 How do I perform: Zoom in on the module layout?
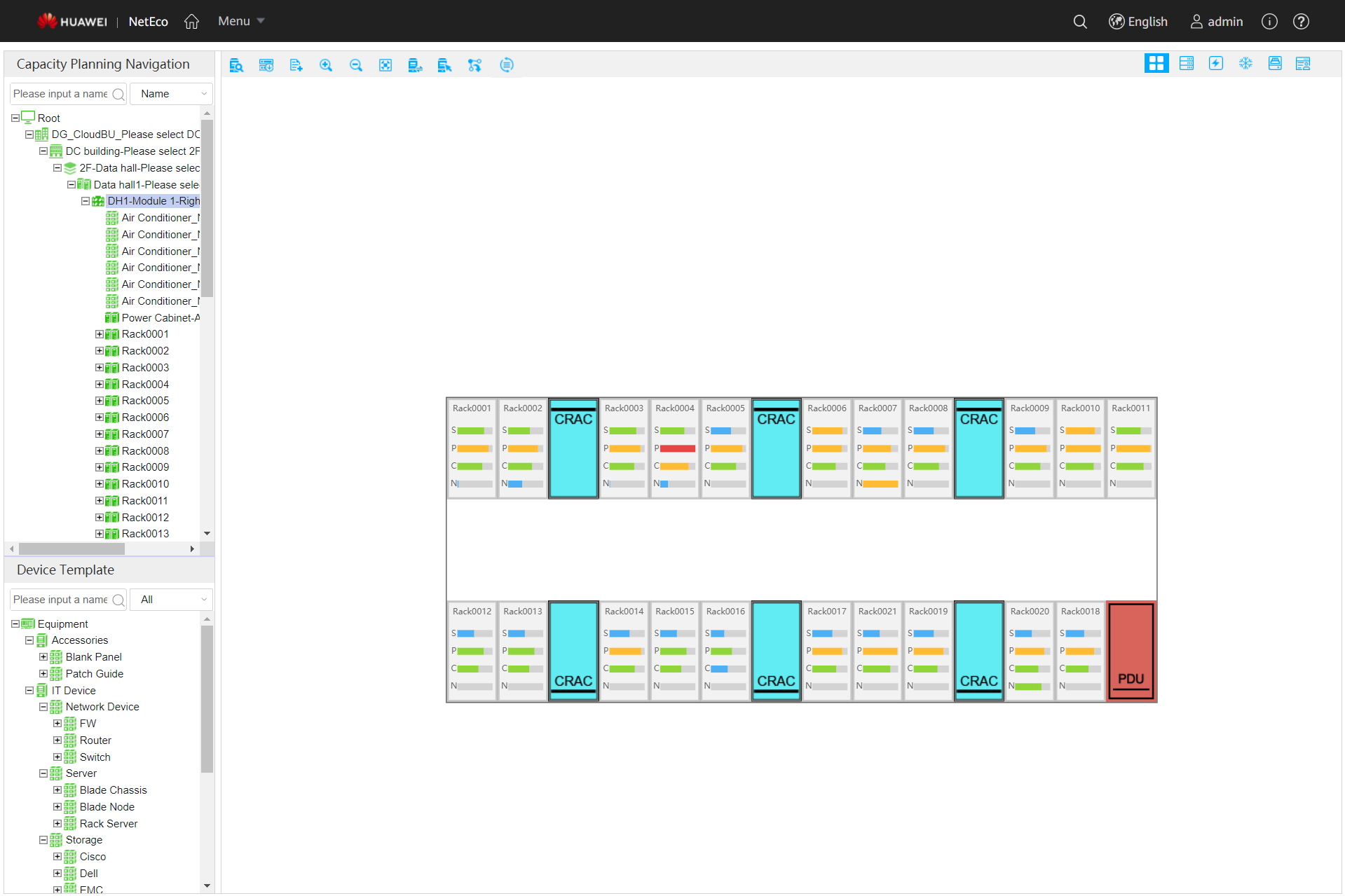pyautogui.click(x=326, y=64)
